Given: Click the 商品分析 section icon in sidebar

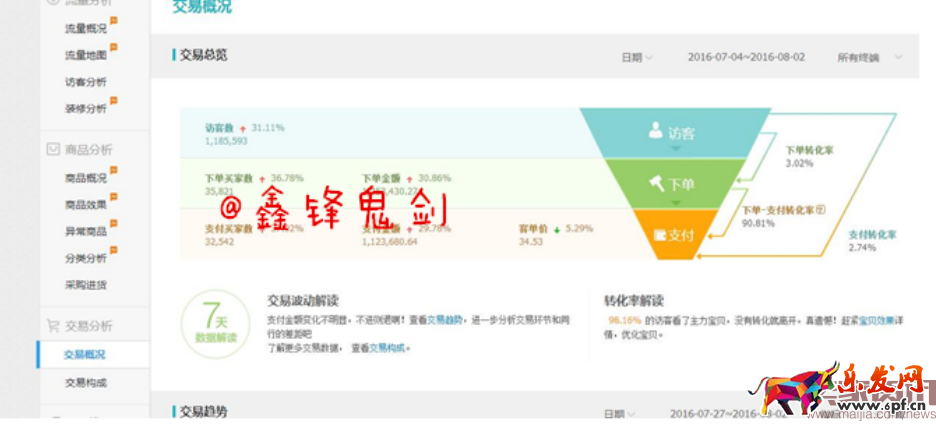Looking at the screenshot, I should pyautogui.click(x=53, y=149).
